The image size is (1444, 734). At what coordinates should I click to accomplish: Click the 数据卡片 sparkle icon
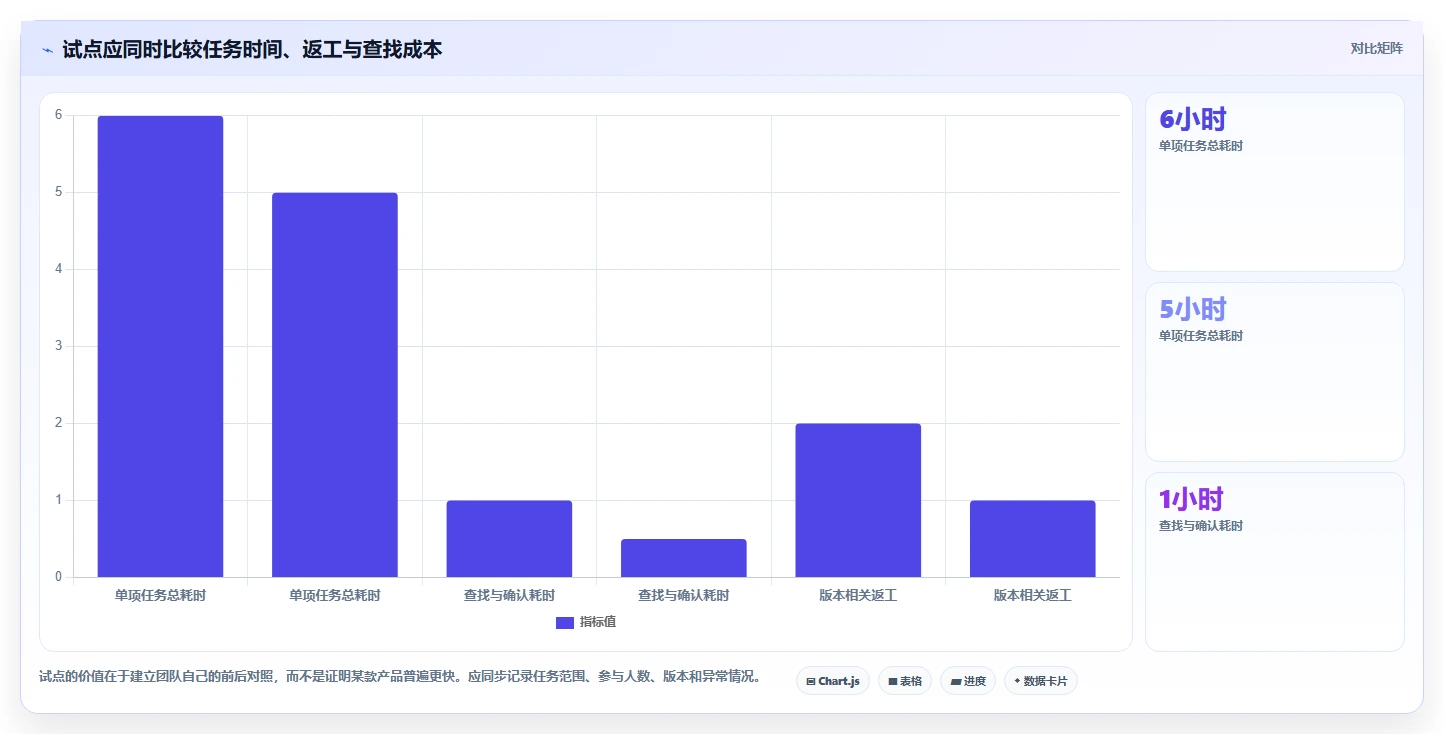click(1018, 681)
